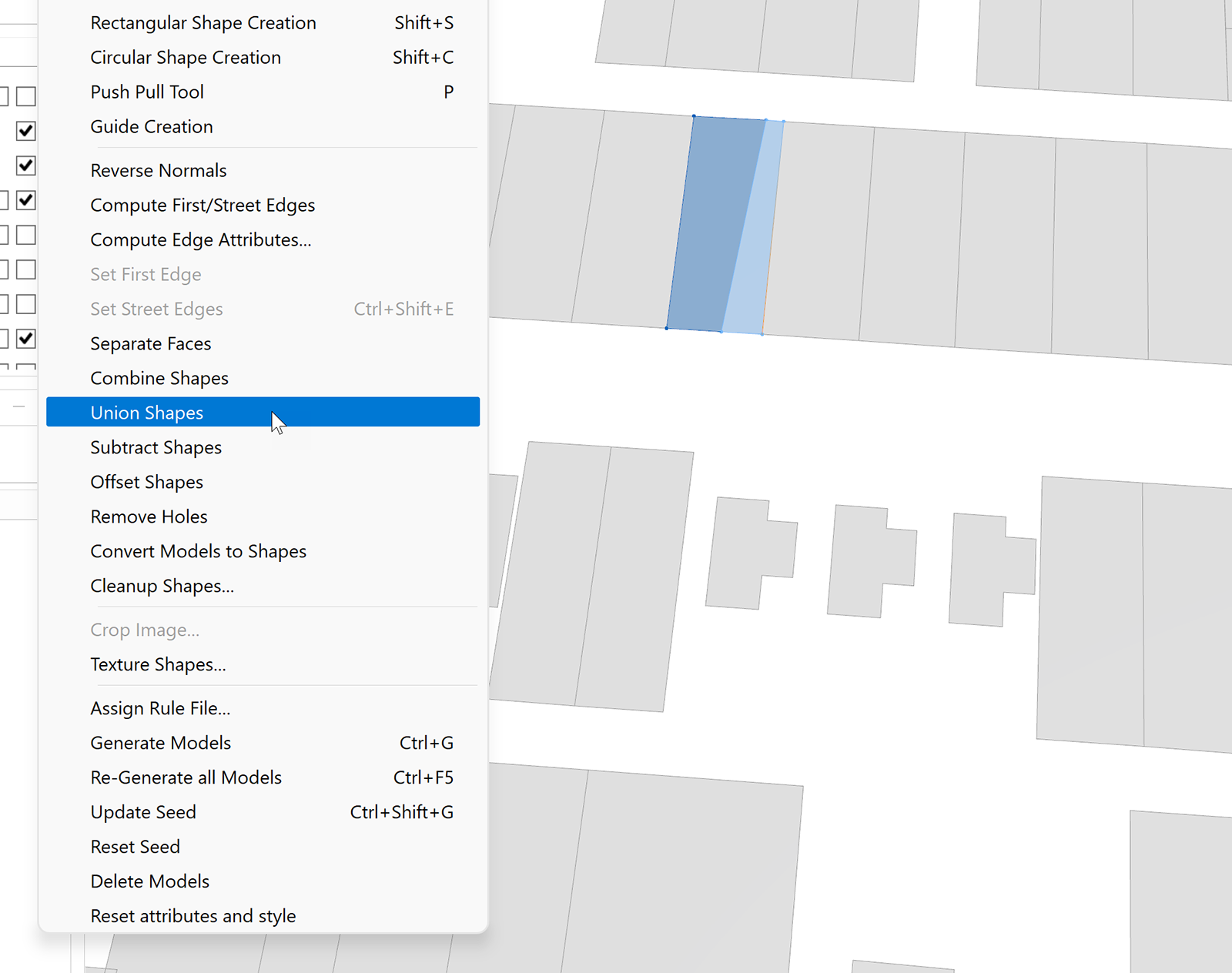Open the Cleanup Shapes dialog
The height and width of the screenshot is (973, 1232).
(x=162, y=586)
